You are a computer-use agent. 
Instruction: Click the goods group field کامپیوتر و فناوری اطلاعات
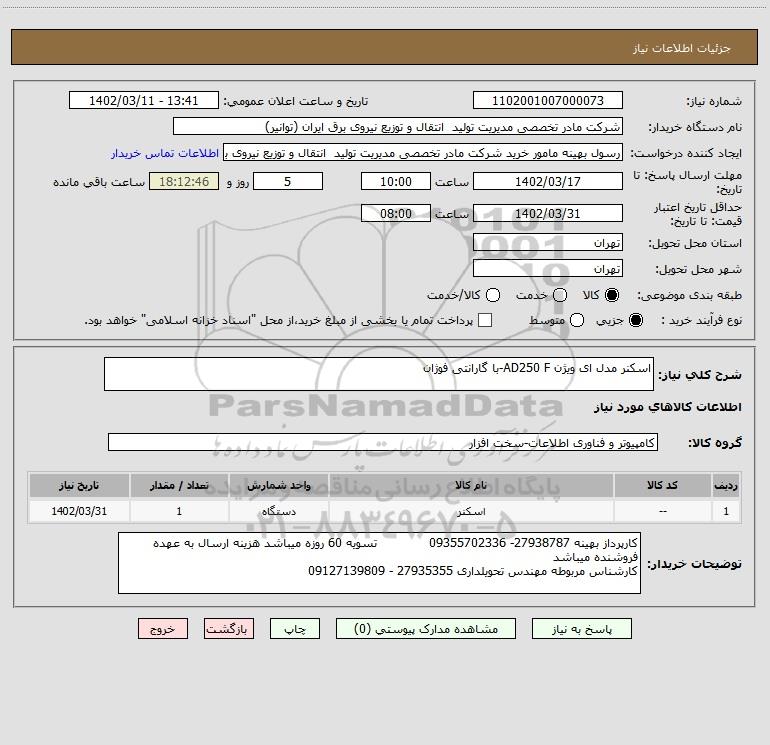(383, 442)
